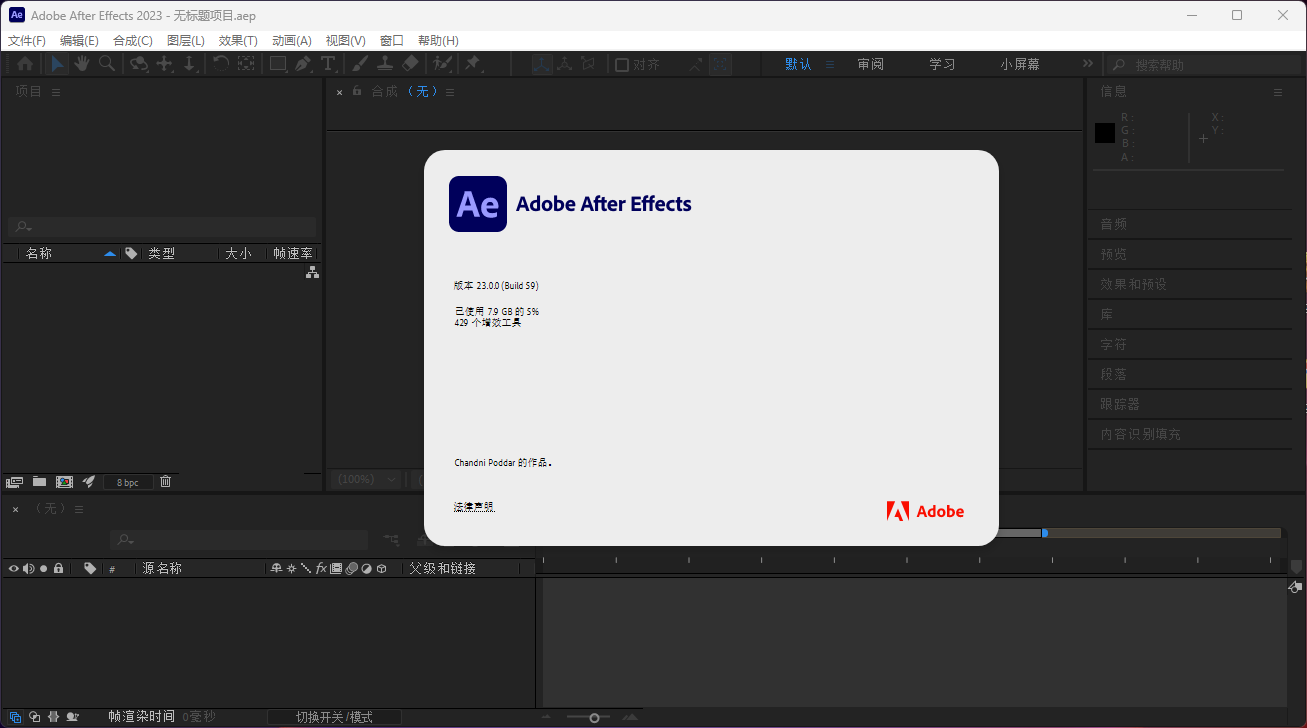Open project flowchart icon in Project panel
Screen dimensions: 1307x728
click(312, 272)
